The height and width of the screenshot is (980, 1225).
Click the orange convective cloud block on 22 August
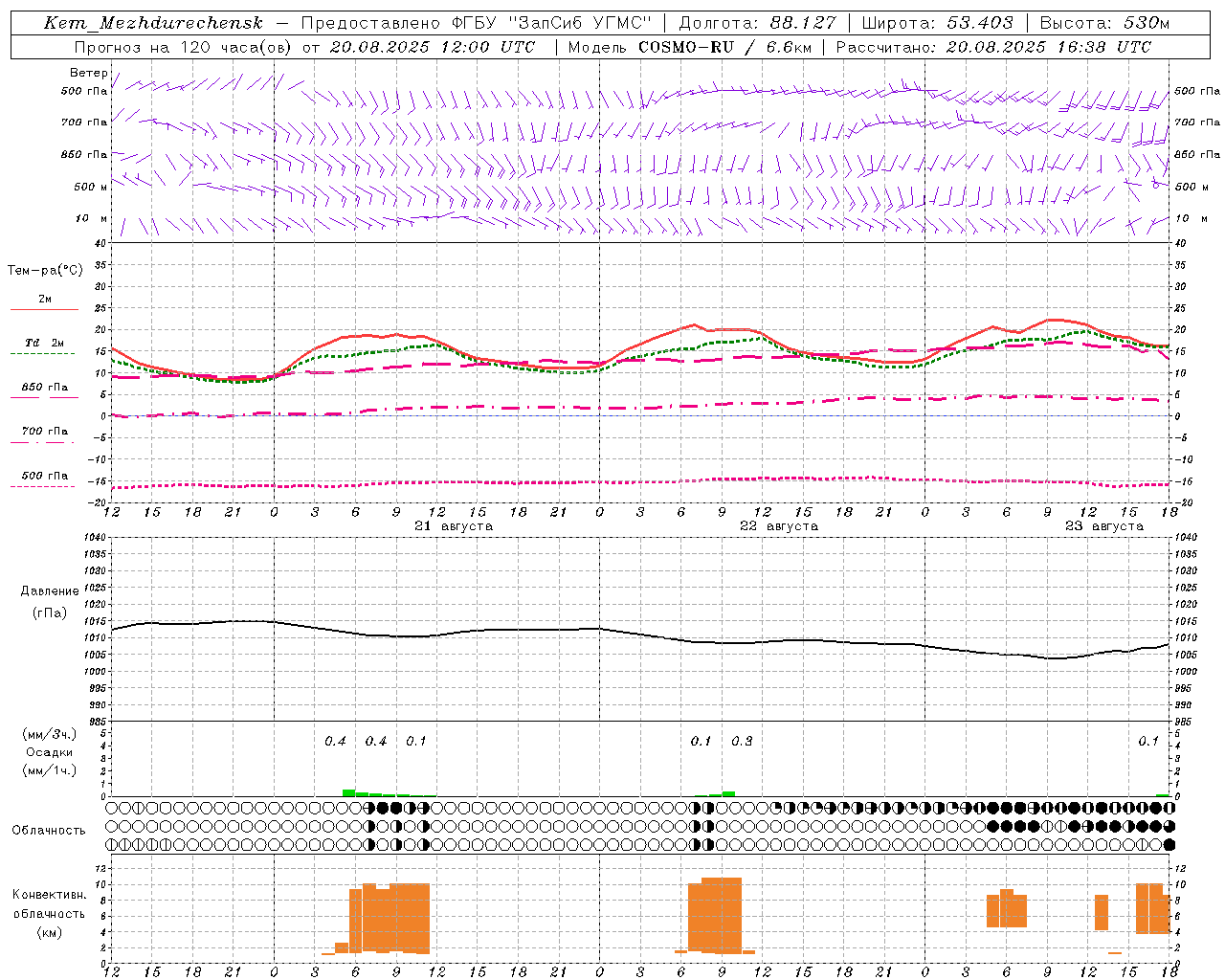pos(715,916)
